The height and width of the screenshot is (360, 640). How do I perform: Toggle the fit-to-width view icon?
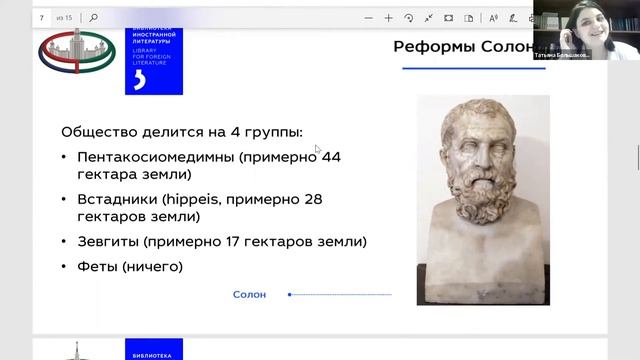click(449, 18)
